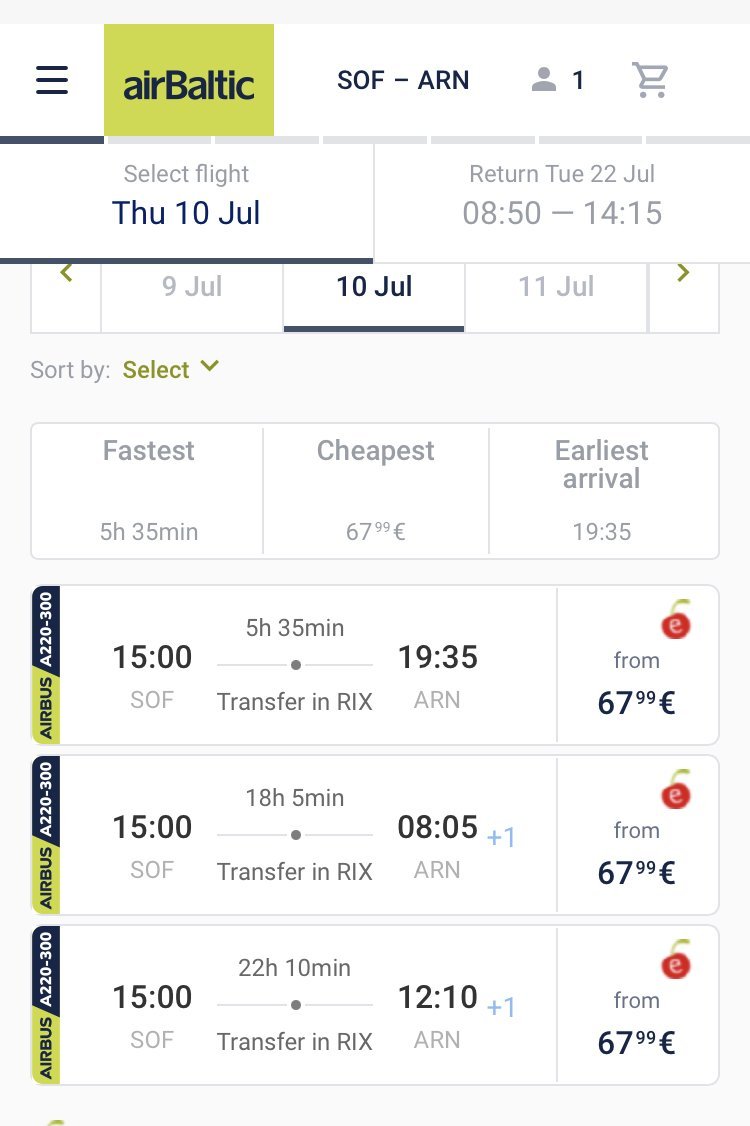Open the hamburger navigation menu

(x=52, y=80)
